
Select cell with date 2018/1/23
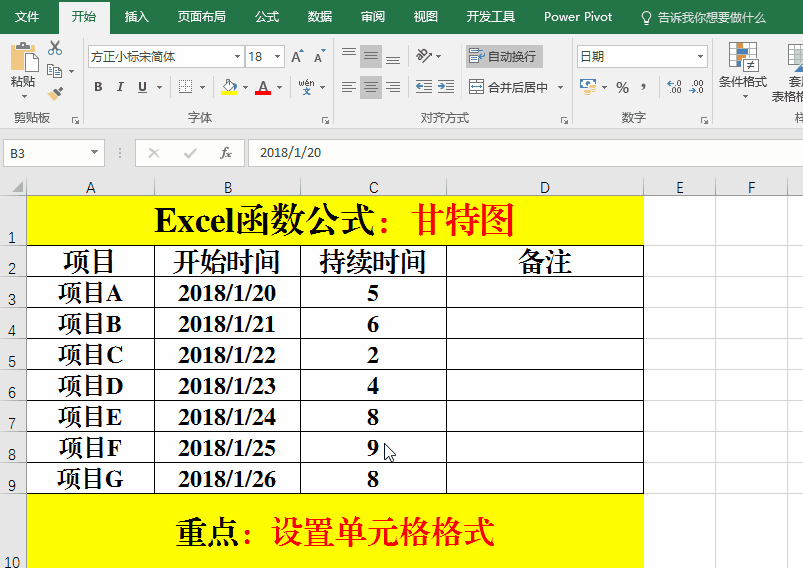point(227,385)
